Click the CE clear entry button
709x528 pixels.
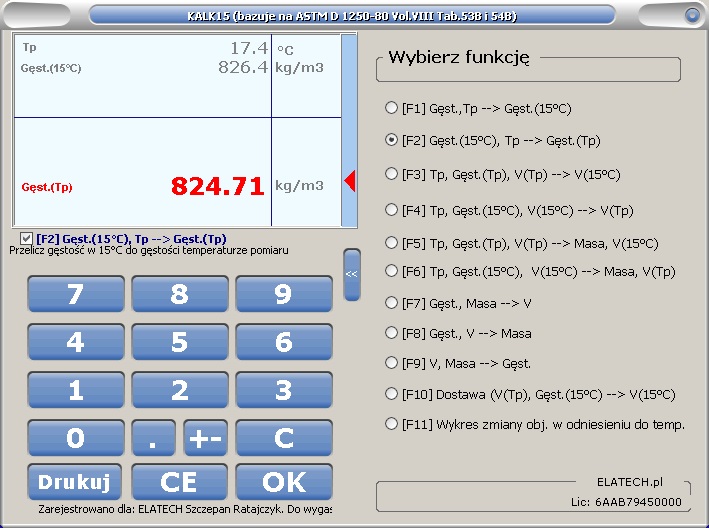[x=180, y=482]
